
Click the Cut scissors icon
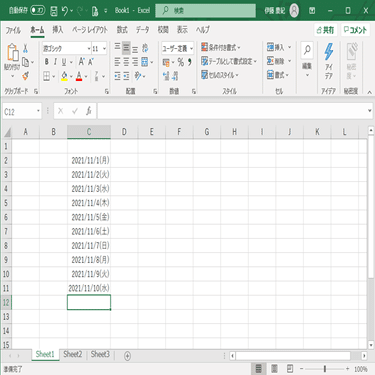coord(26,49)
